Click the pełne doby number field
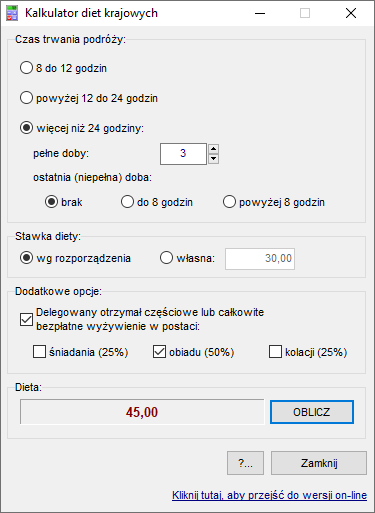The image size is (375, 513). coord(183,154)
